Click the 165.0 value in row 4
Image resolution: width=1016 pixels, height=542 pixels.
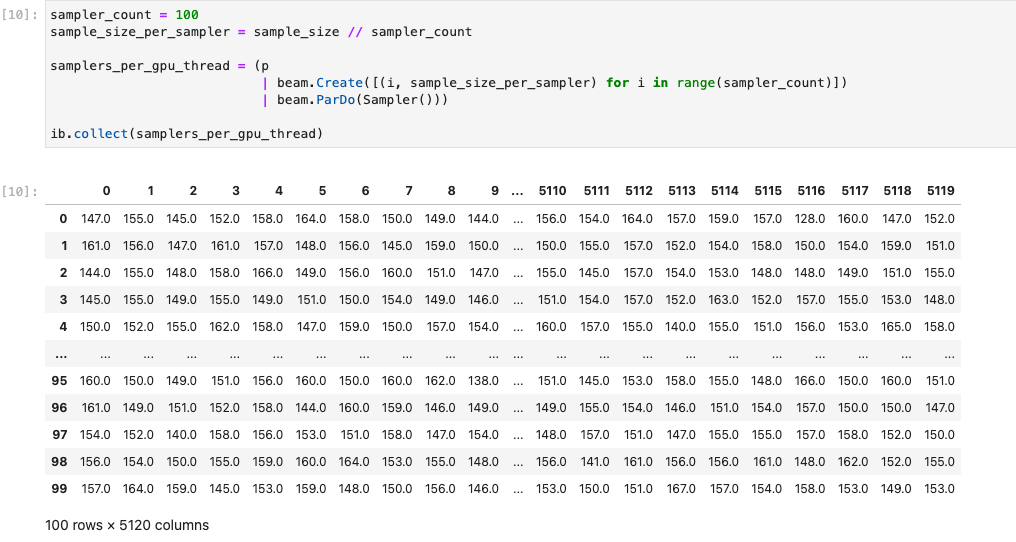click(897, 326)
